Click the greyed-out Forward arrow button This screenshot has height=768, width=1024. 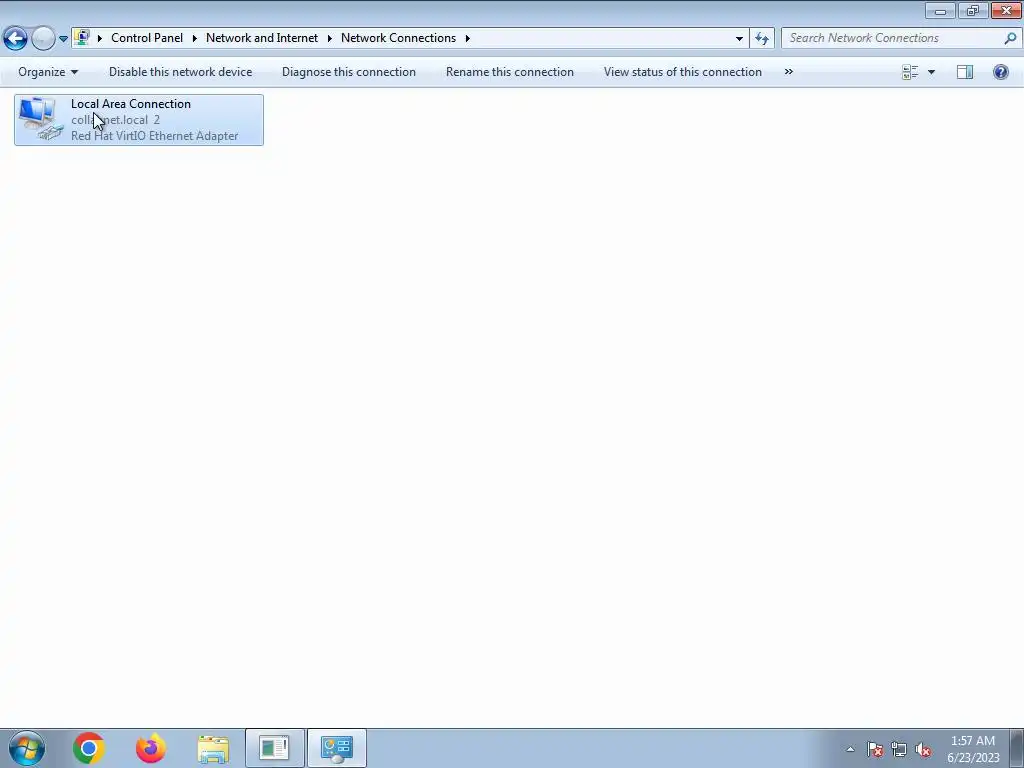tap(43, 39)
